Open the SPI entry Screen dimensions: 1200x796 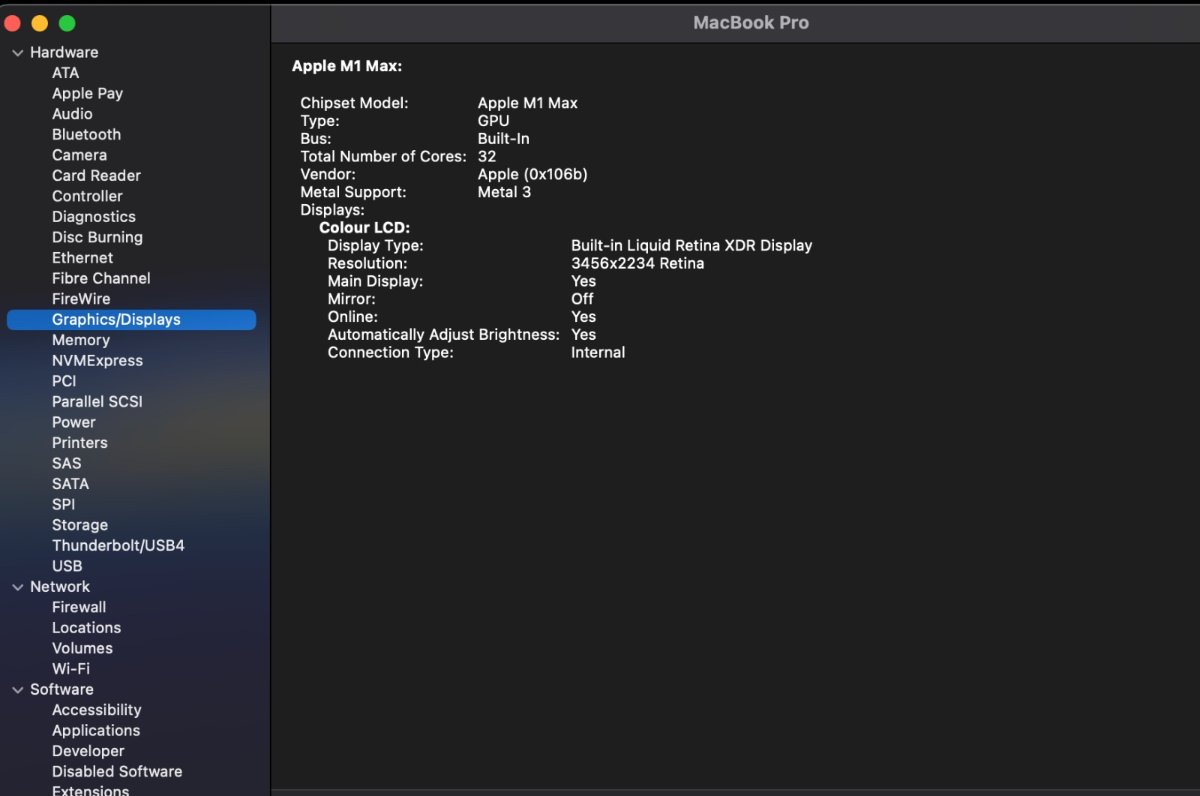coord(63,504)
